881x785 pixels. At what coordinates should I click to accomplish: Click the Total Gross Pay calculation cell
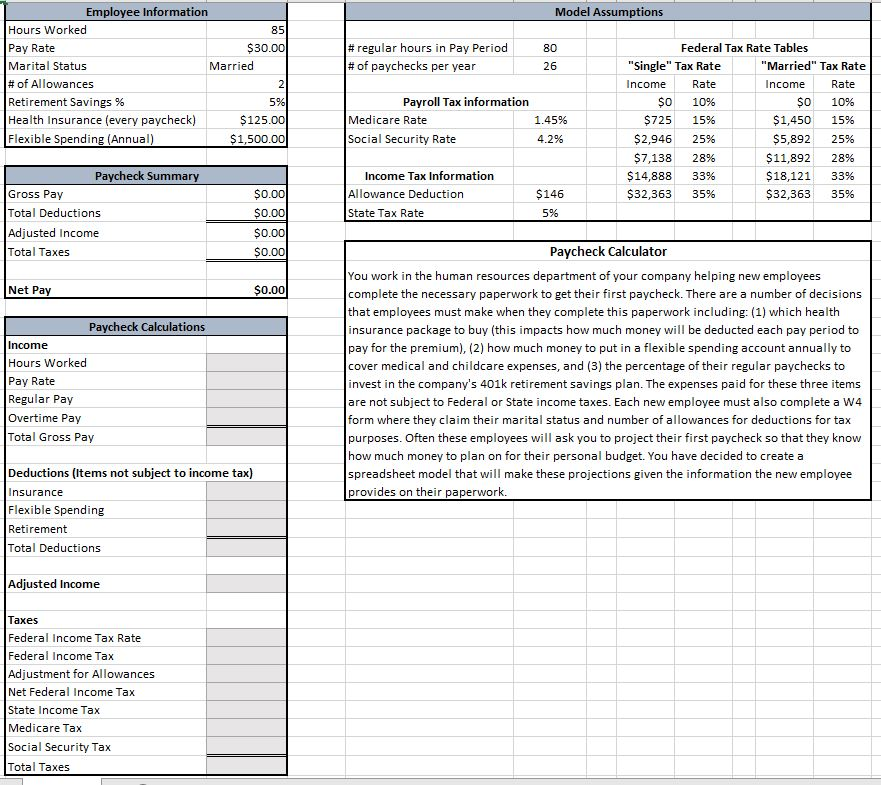tap(245, 437)
